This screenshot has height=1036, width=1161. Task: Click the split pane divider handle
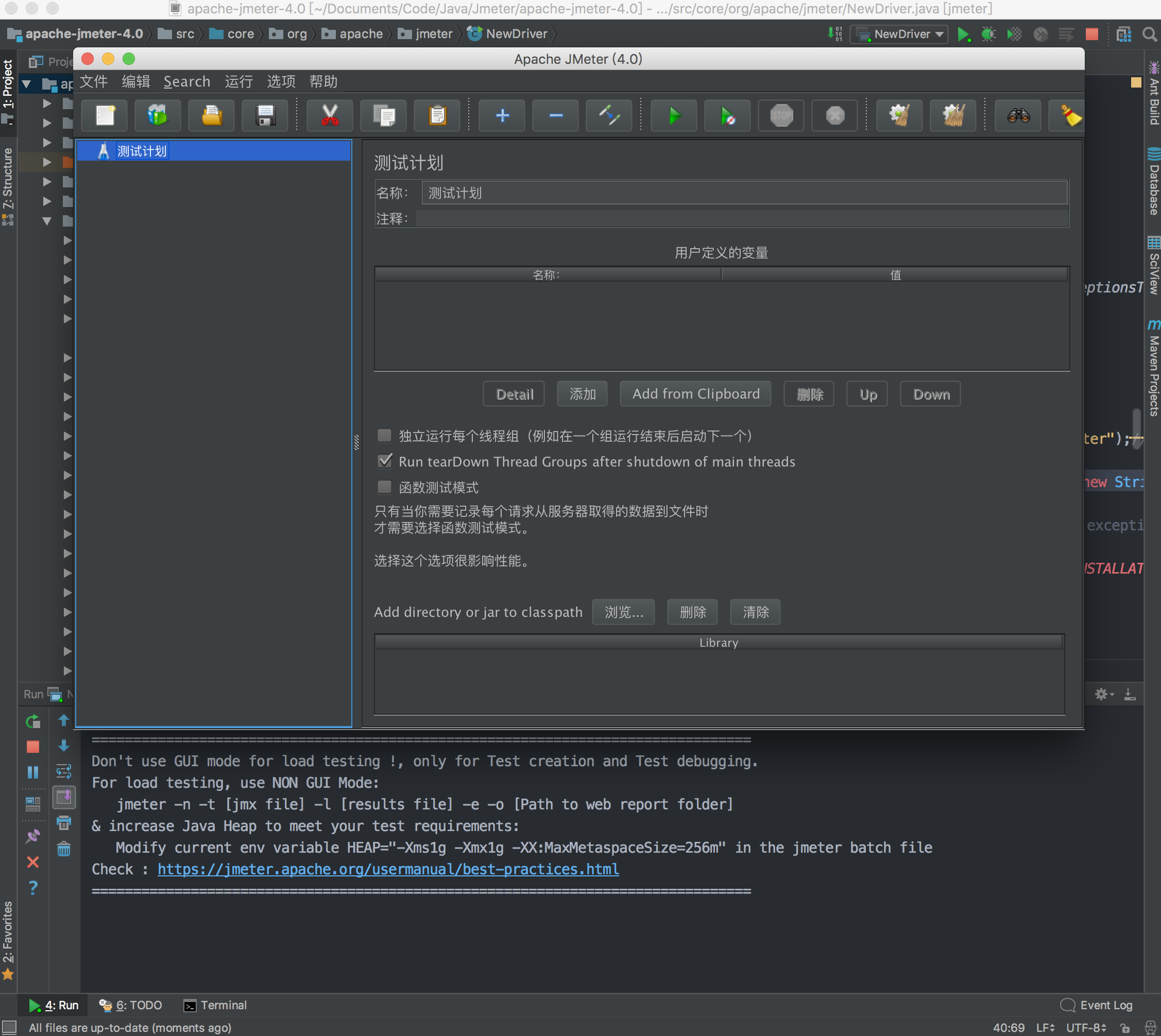[356, 442]
